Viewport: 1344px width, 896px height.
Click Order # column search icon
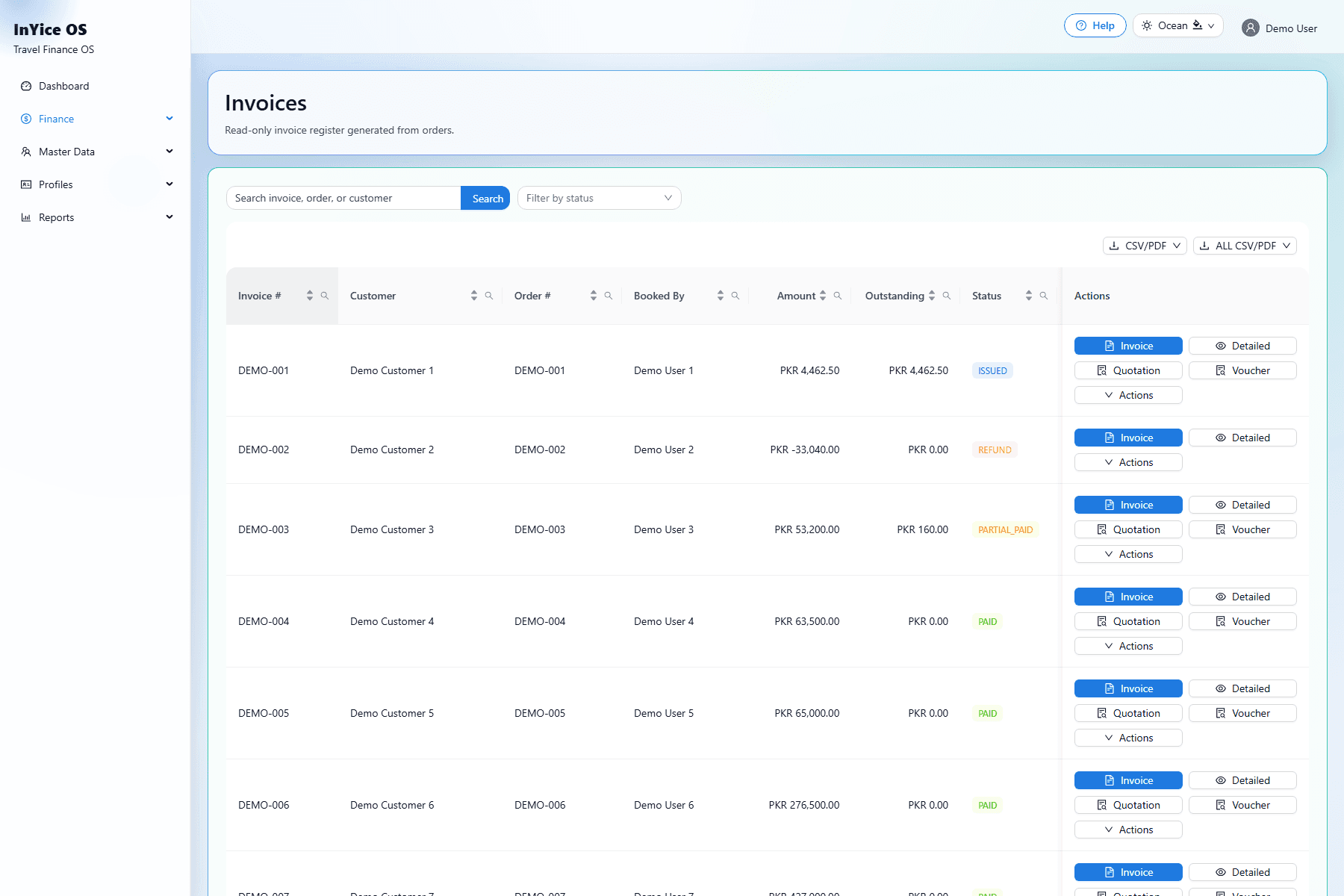pyautogui.click(x=609, y=296)
